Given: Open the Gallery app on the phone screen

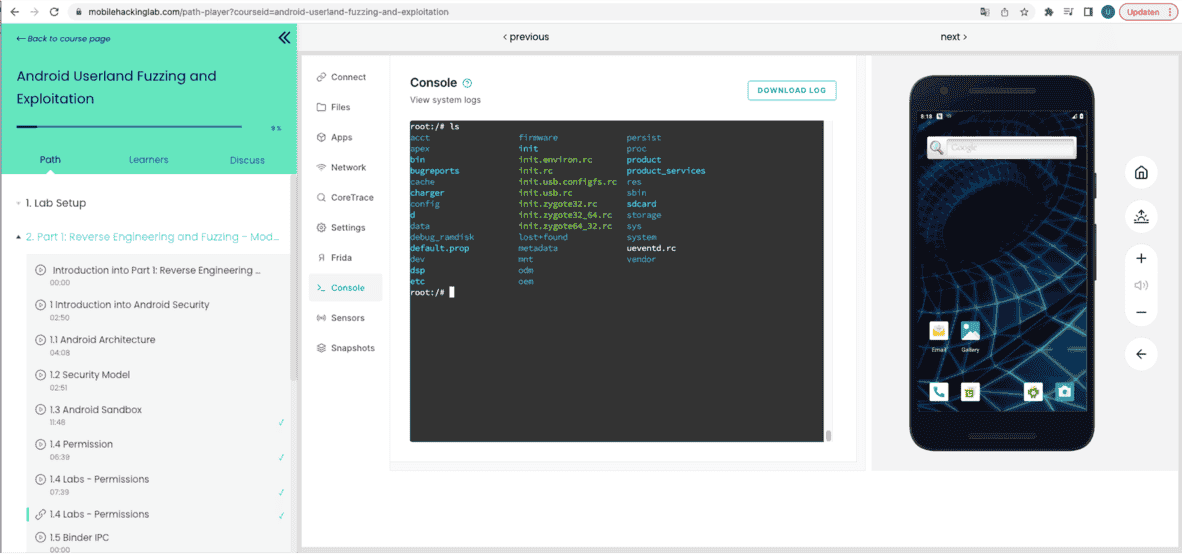Looking at the screenshot, I should pos(970,331).
